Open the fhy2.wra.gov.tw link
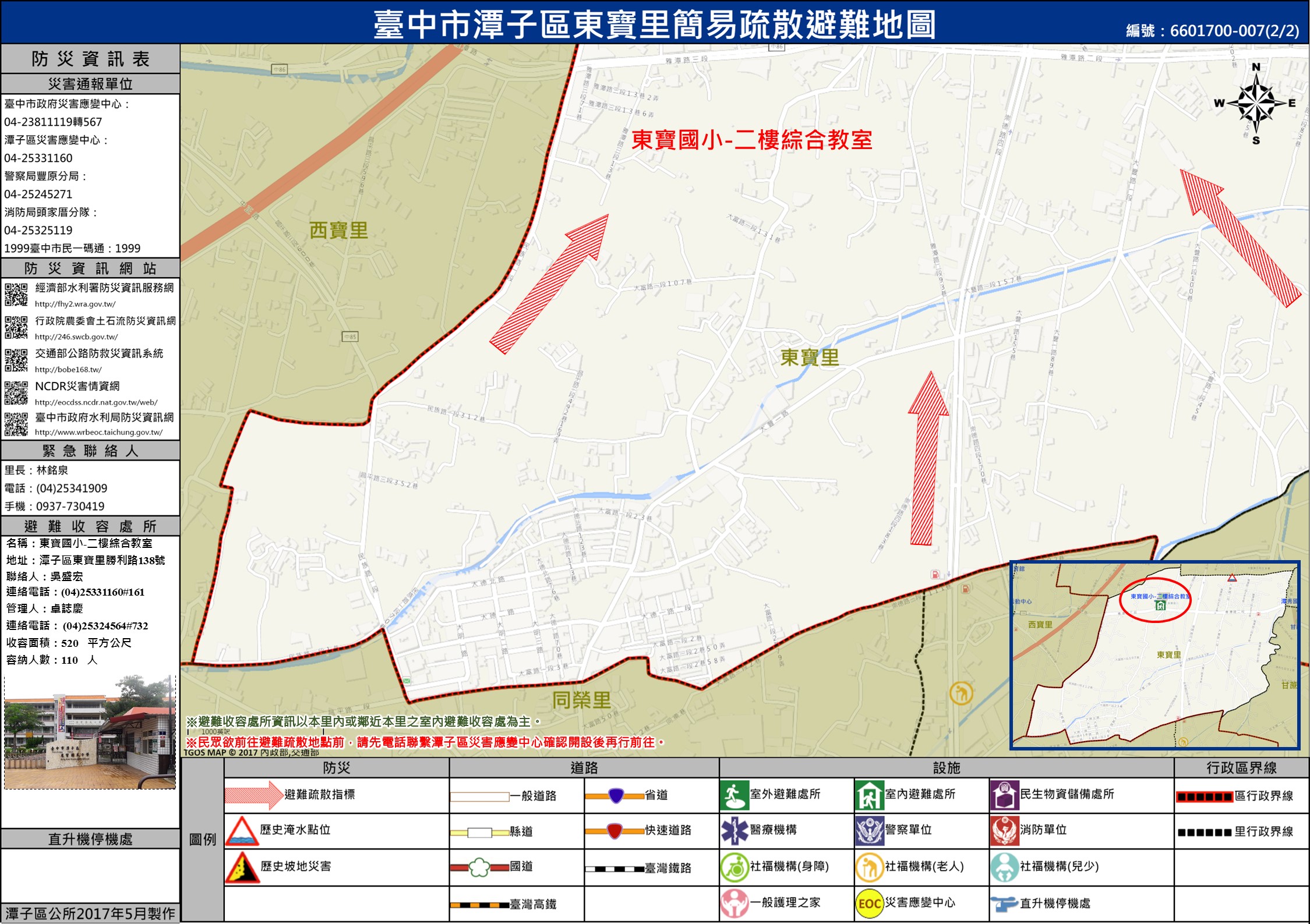 point(75,304)
